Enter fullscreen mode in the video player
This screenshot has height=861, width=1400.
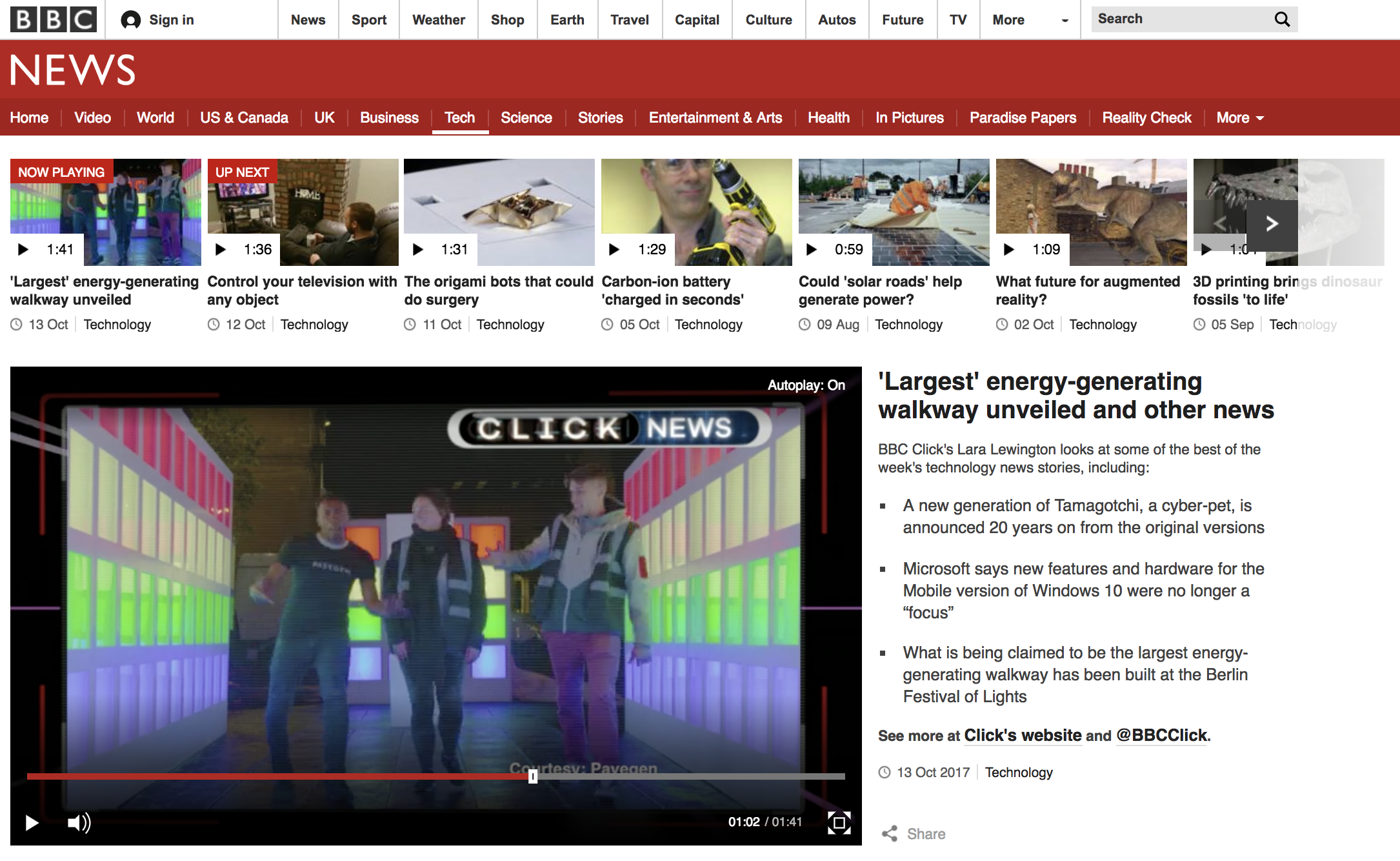pos(839,822)
